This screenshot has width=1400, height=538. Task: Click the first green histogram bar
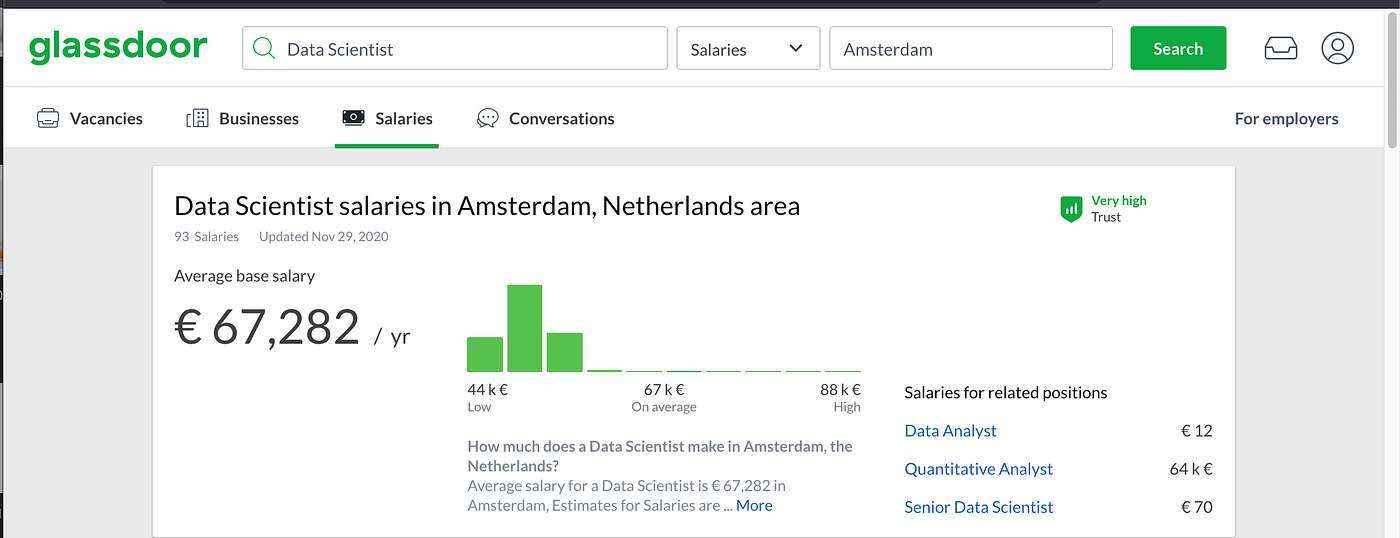(485, 354)
